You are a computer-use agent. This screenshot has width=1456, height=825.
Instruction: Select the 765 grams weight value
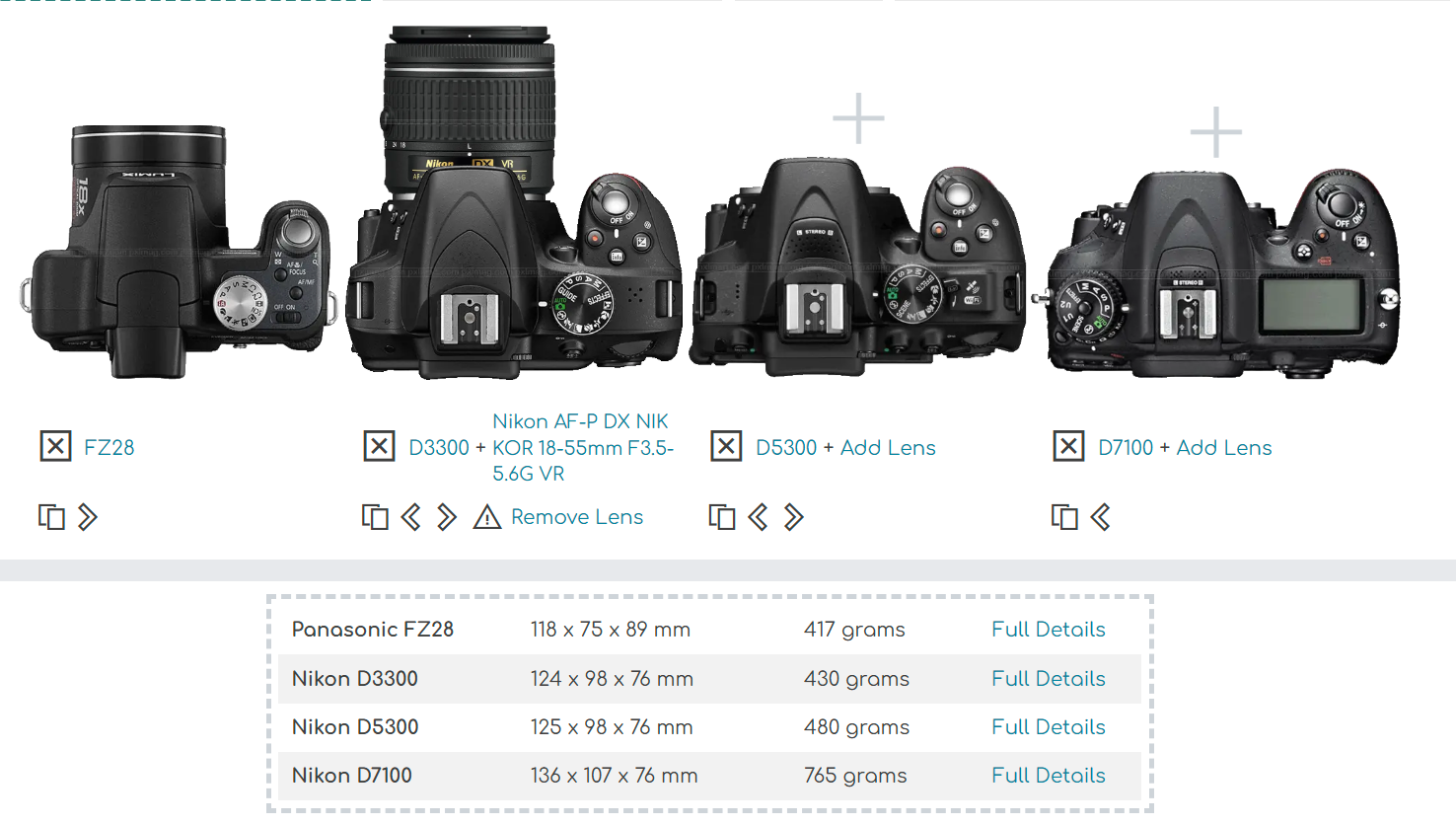pyautogui.click(x=855, y=776)
